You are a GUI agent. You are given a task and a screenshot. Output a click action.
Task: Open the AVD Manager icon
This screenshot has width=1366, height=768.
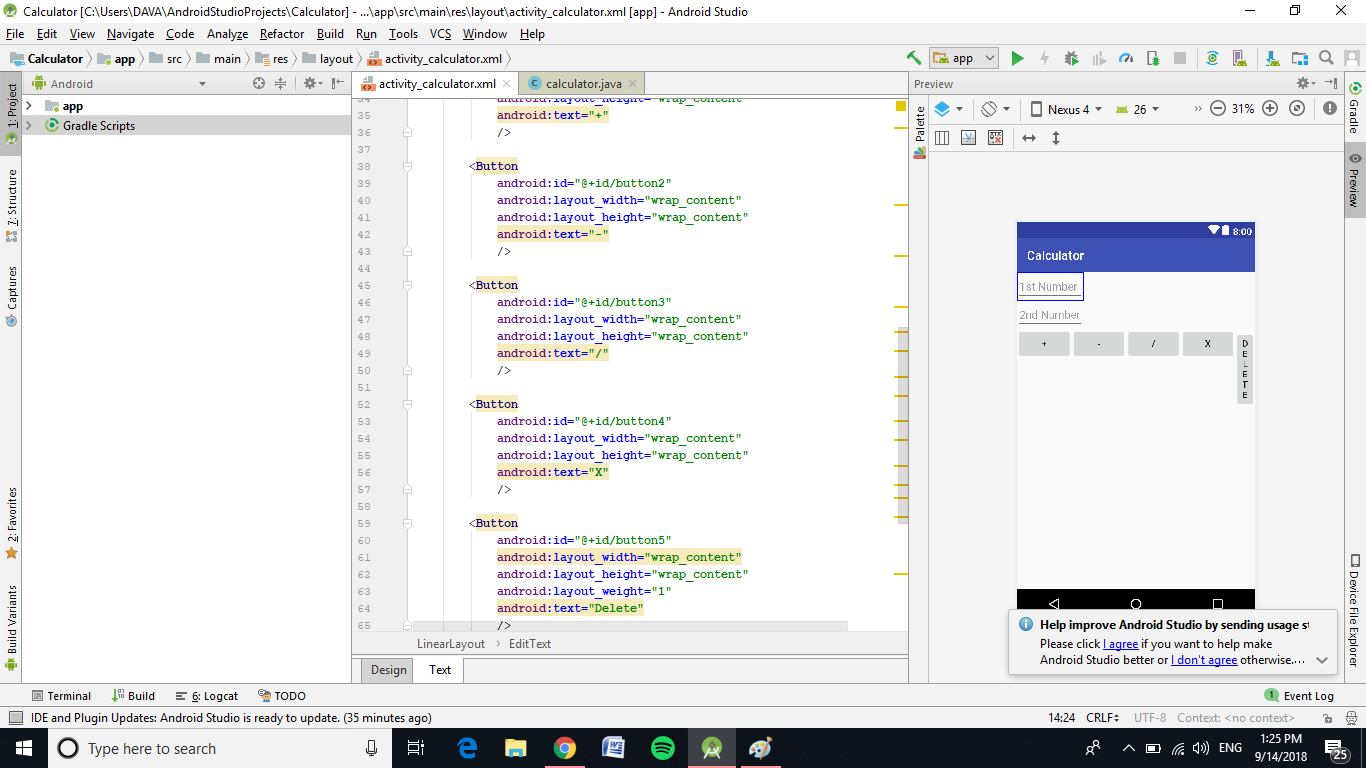[x=1242, y=58]
